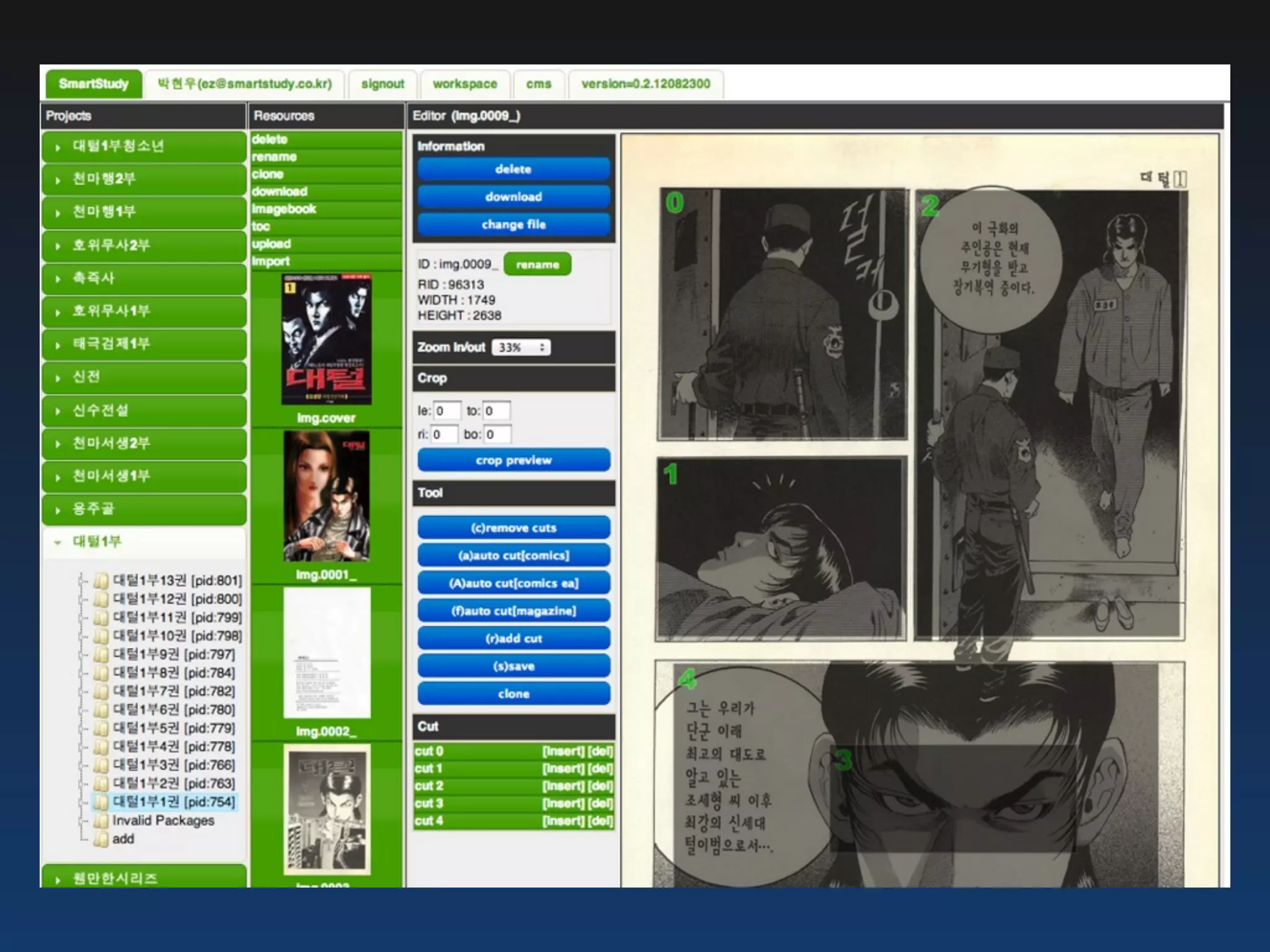Click cut panel marker 0 on page
This screenshot has width=1270, height=952.
coord(674,203)
